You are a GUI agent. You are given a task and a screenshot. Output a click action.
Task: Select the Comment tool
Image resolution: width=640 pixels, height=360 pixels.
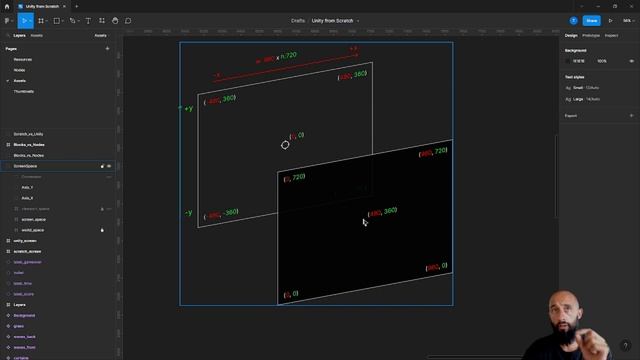click(x=128, y=20)
